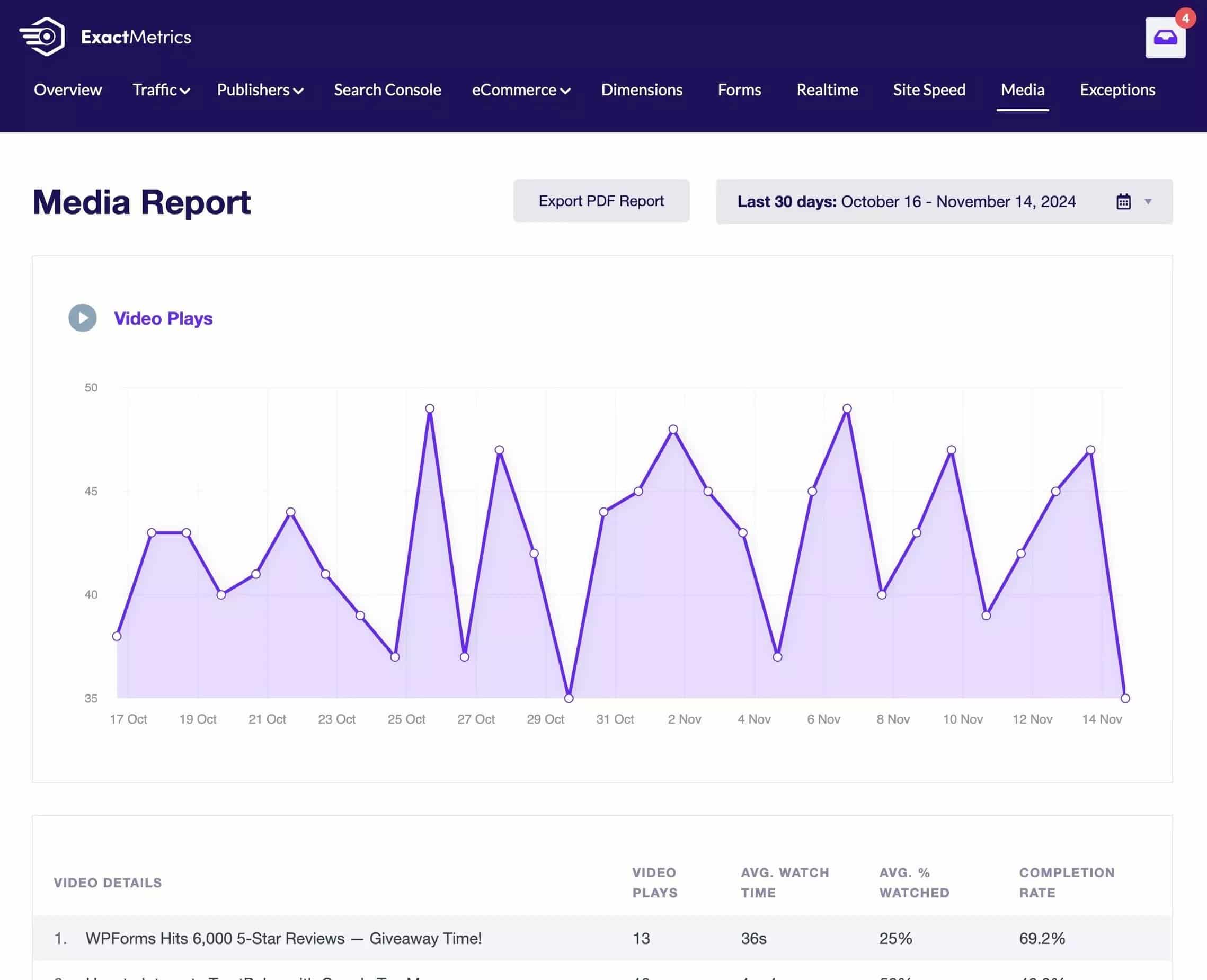Go to the Site Speed tab
This screenshot has height=980, width=1207.
pyautogui.click(x=929, y=90)
